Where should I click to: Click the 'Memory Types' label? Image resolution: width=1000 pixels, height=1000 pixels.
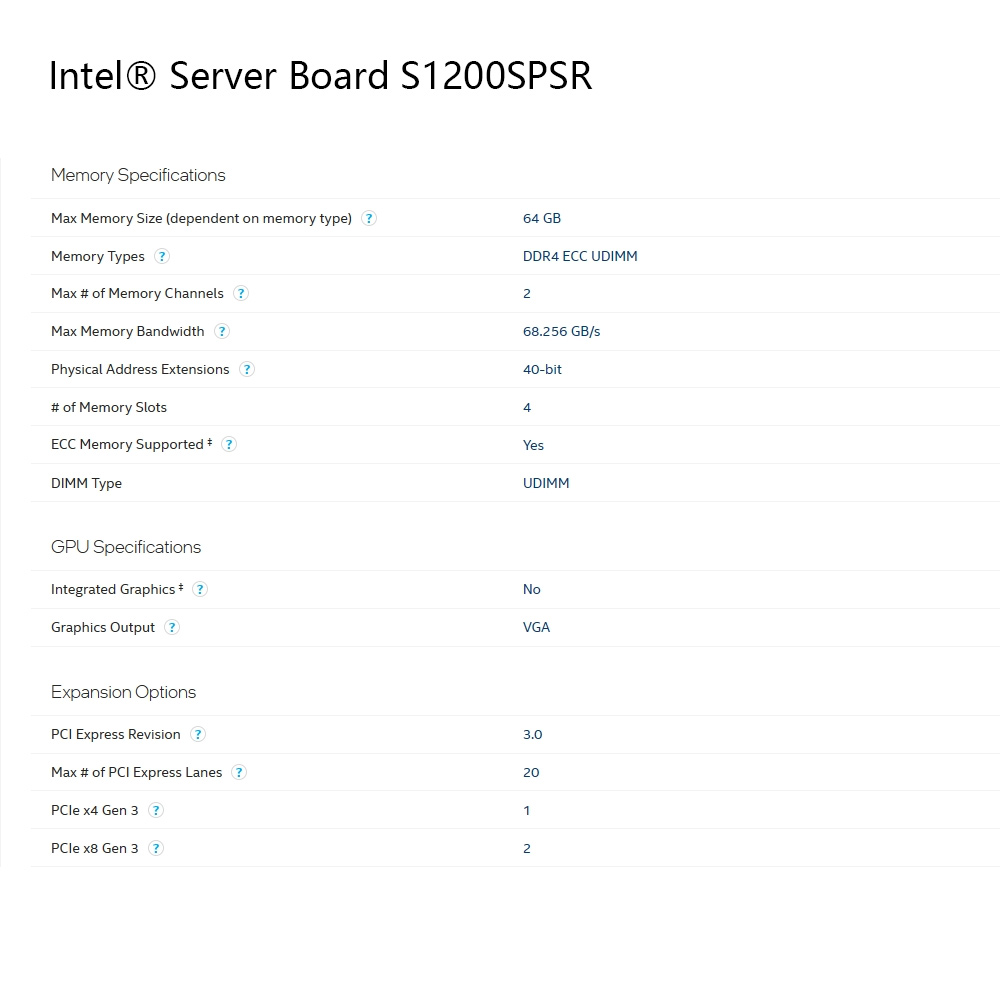click(98, 256)
